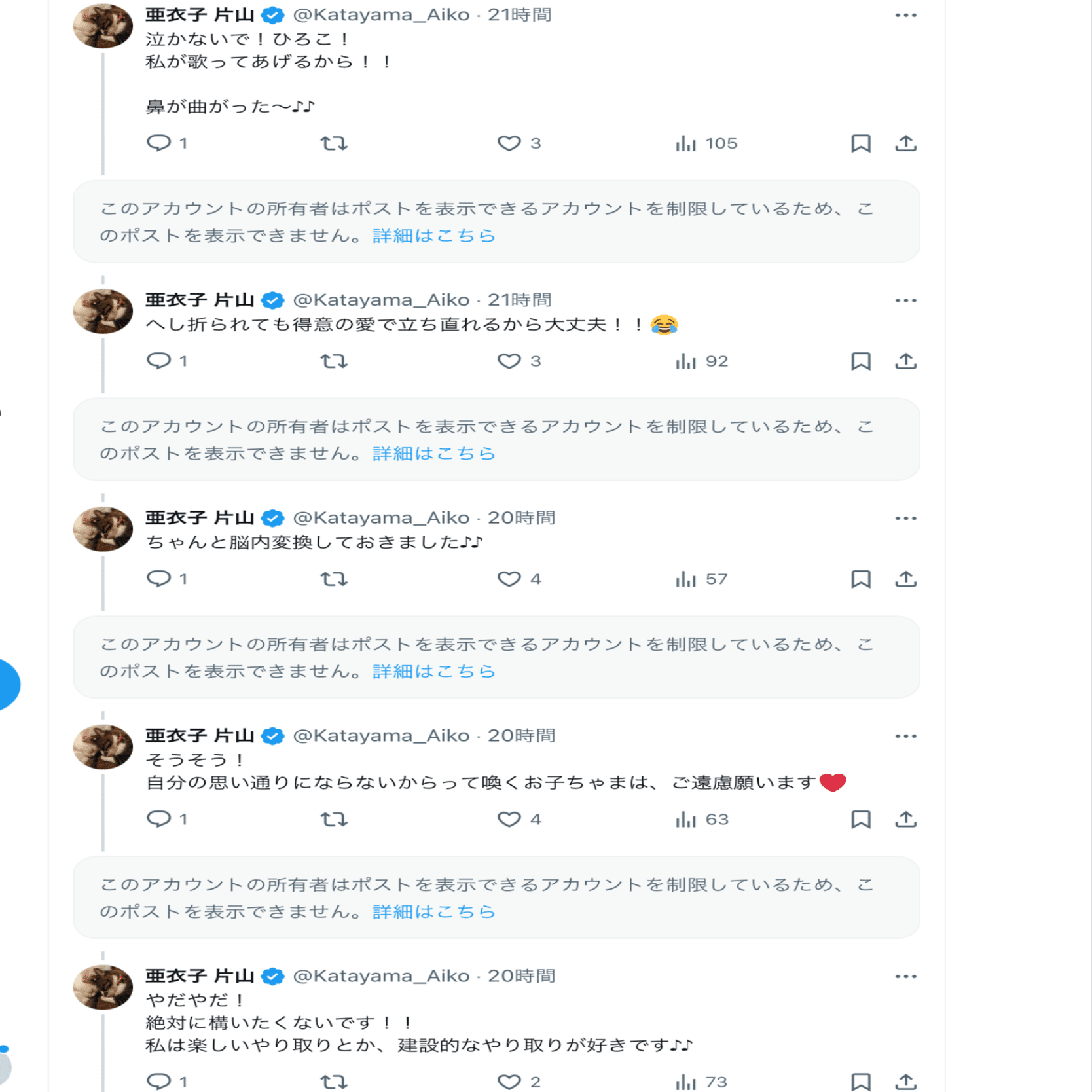Open @Katayama_Aiko handle on the first post

(381, 15)
